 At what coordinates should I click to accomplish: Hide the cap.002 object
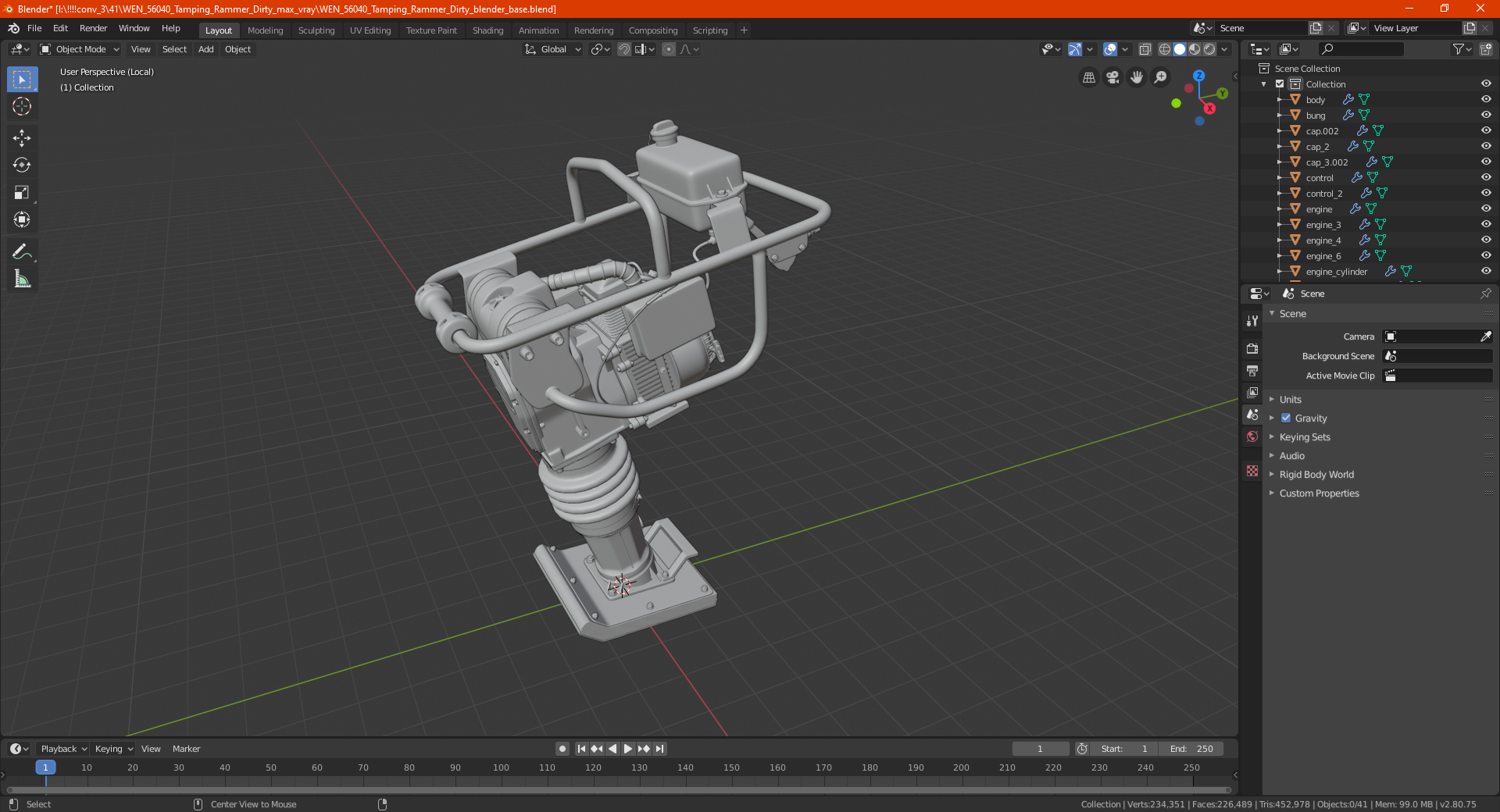(1486, 130)
